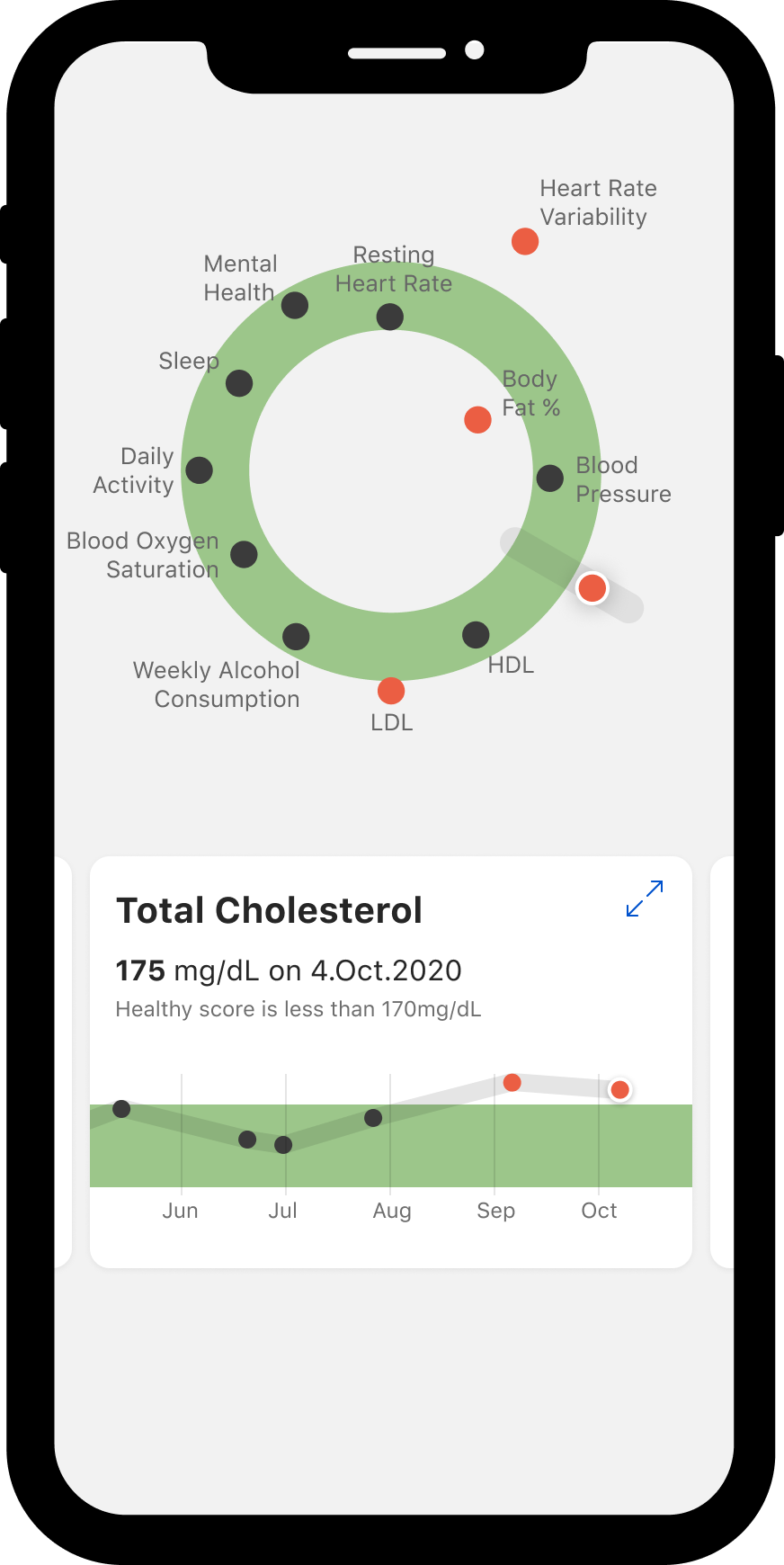The width and height of the screenshot is (784, 1565).
Task: Tap the Jul label on chart axis
Action: pos(283,1211)
